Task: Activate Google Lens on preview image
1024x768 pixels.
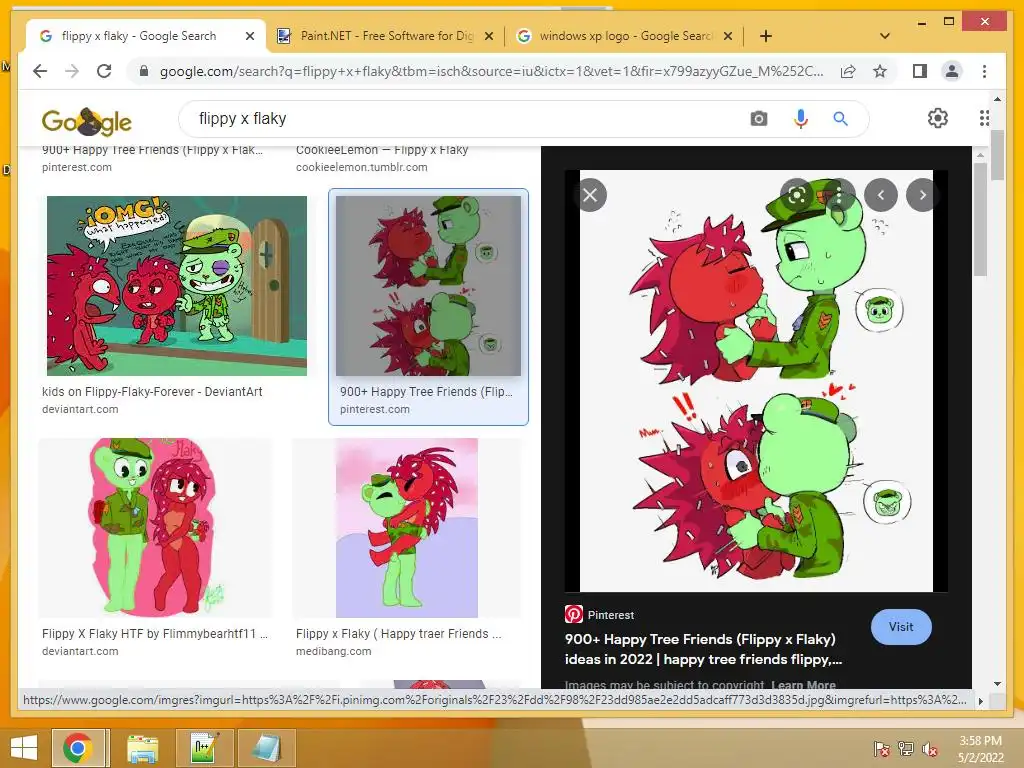Action: click(x=797, y=195)
